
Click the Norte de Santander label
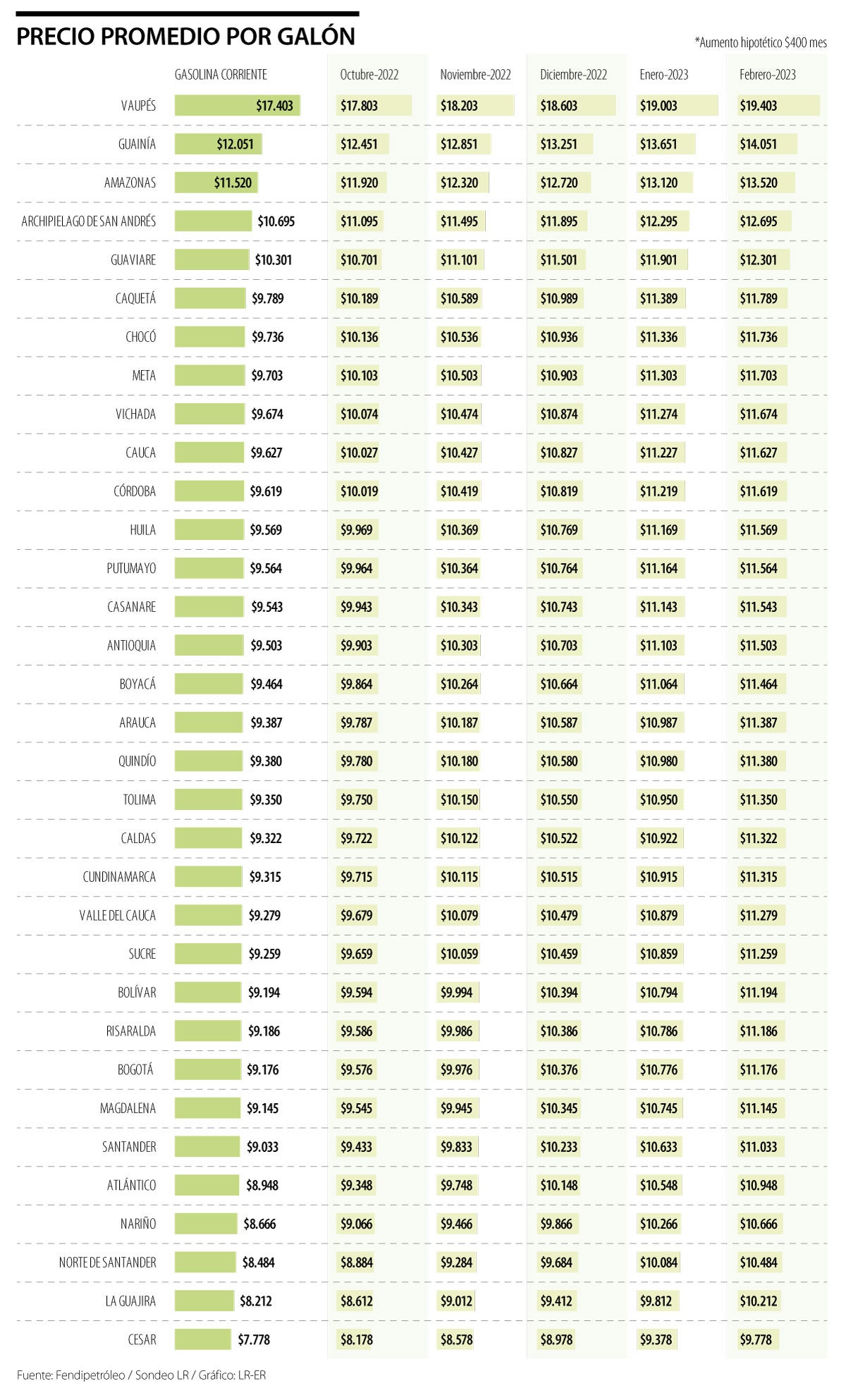[x=107, y=1263]
